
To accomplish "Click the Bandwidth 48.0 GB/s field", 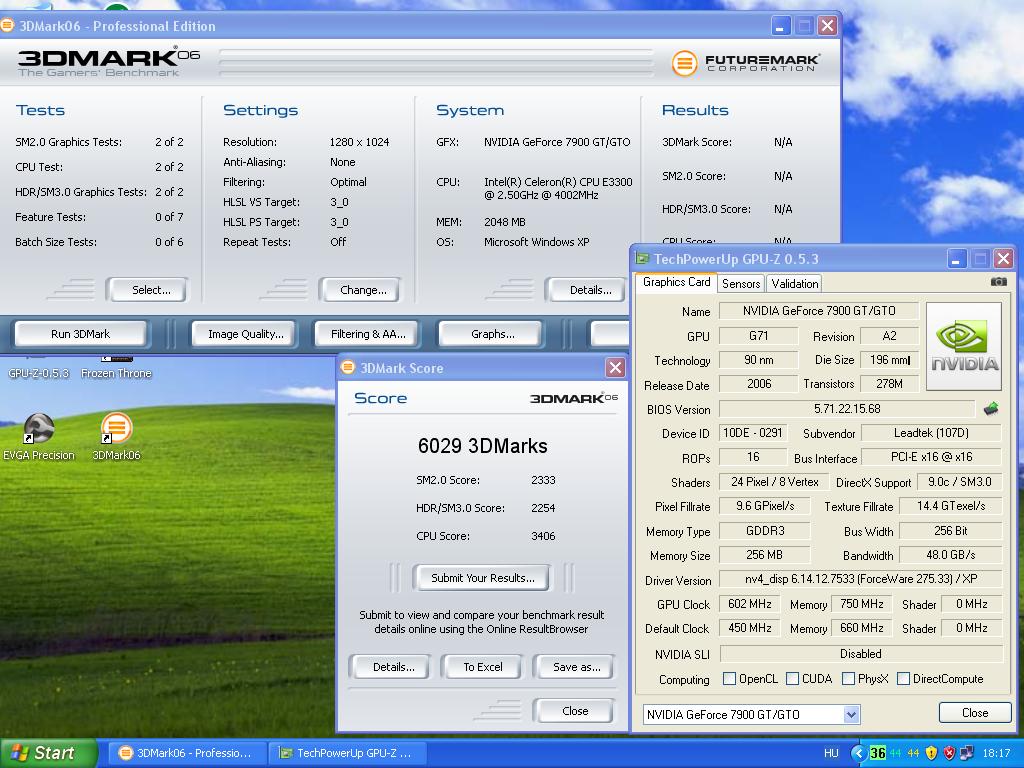I will [x=950, y=555].
